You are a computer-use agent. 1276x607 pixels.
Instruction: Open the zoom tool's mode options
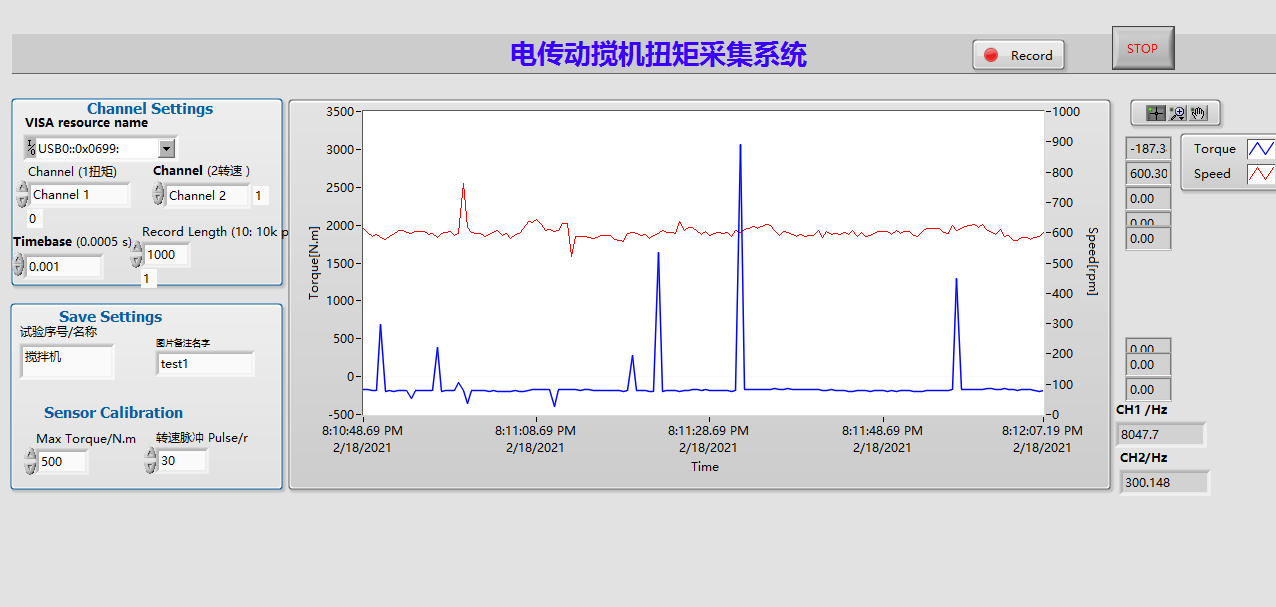(x=1182, y=118)
